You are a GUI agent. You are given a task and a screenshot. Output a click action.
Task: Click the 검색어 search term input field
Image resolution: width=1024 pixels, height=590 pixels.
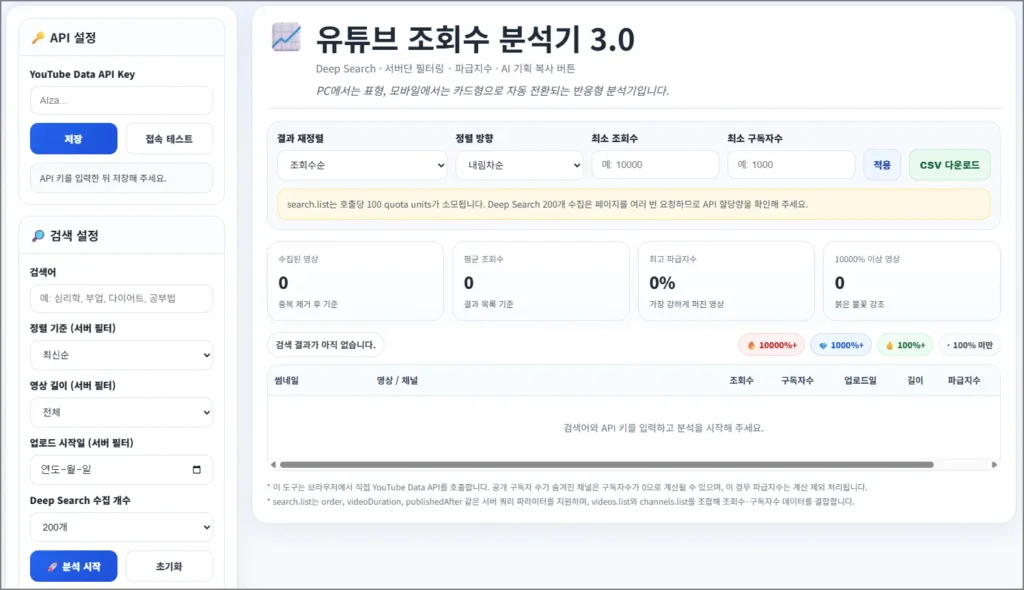tap(121, 298)
